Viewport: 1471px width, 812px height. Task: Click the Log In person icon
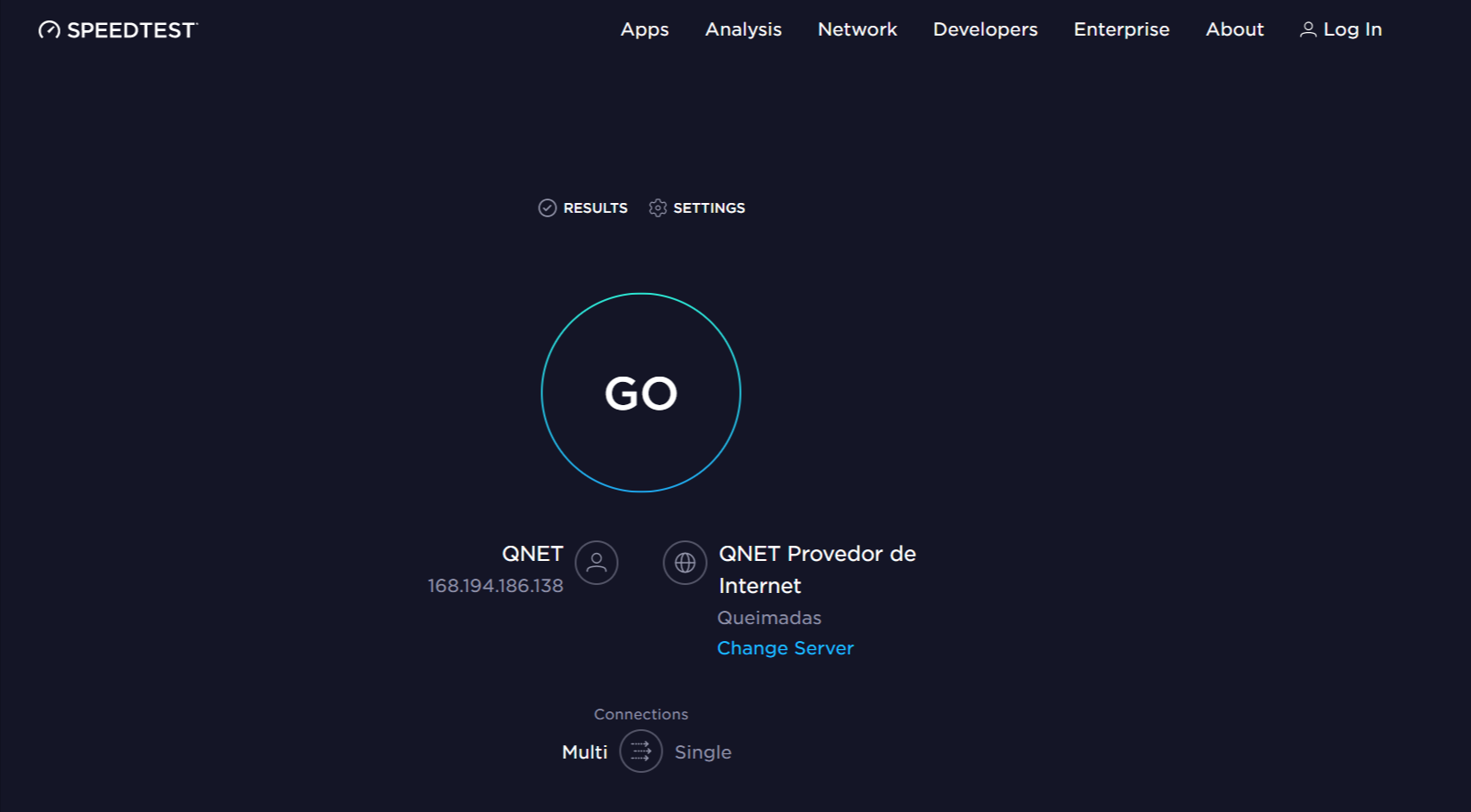click(x=1308, y=29)
